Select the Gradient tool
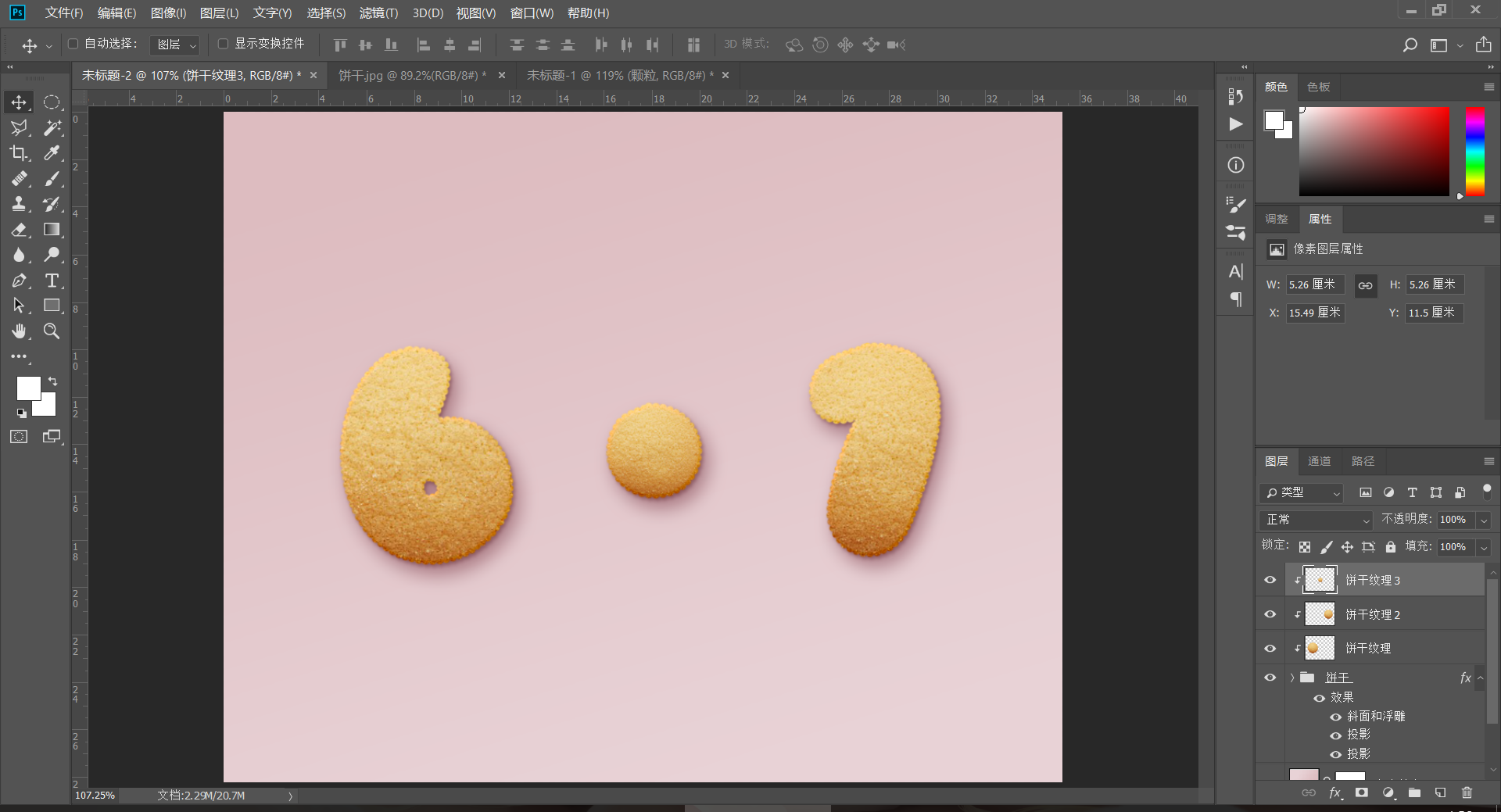 (x=52, y=230)
